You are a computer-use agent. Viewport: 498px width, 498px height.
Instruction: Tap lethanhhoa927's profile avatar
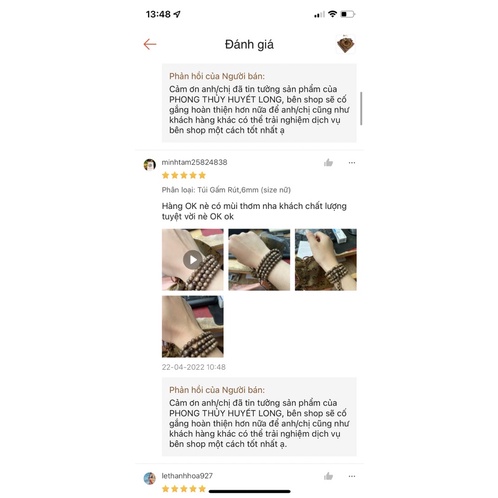pos(150,478)
